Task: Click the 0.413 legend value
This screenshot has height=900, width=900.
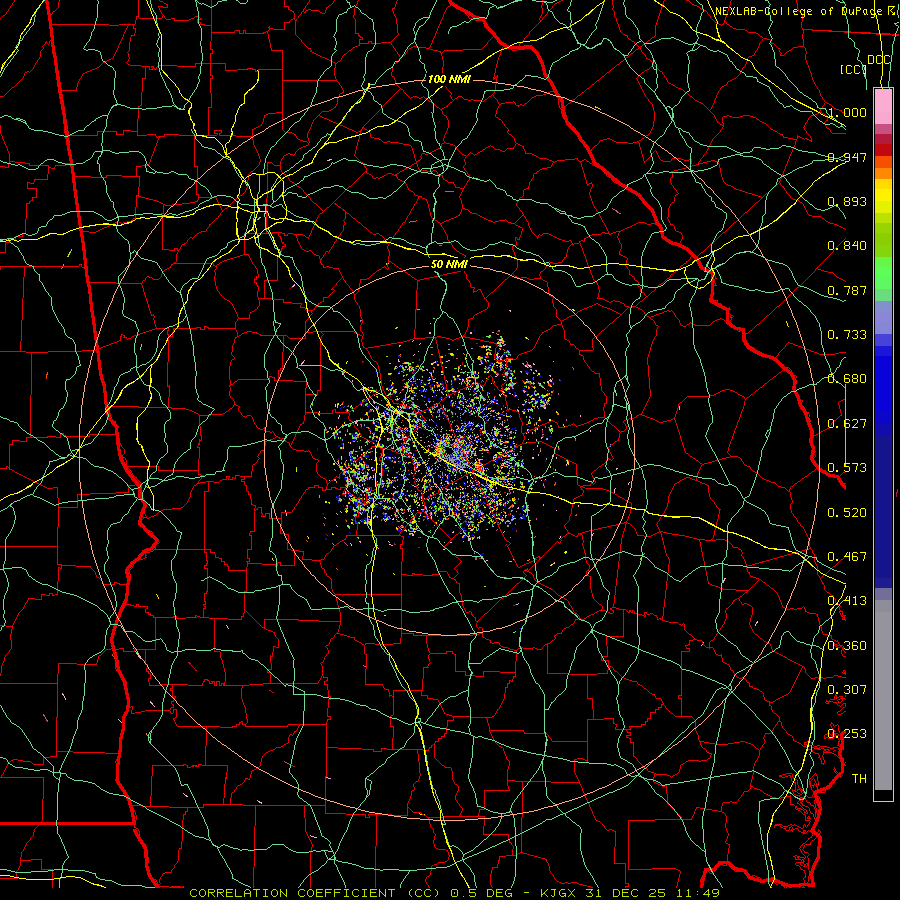Action: point(847,601)
